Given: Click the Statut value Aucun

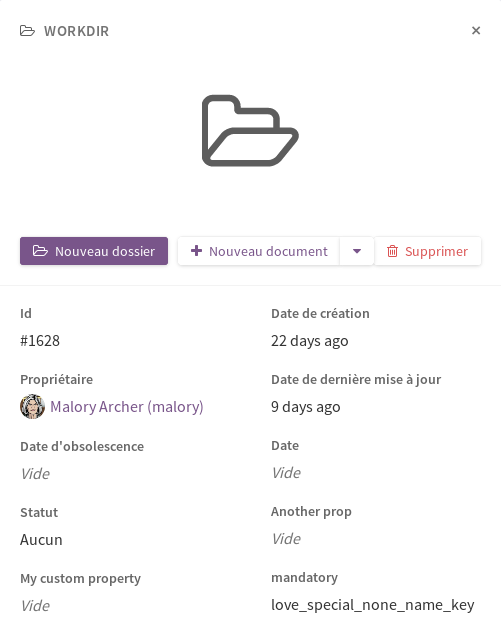Looking at the screenshot, I should click(x=41, y=540).
